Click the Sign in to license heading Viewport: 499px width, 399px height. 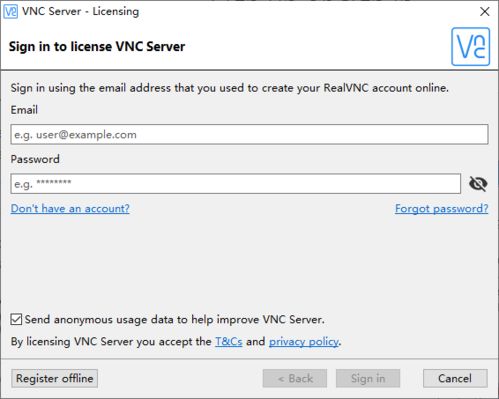[97, 46]
